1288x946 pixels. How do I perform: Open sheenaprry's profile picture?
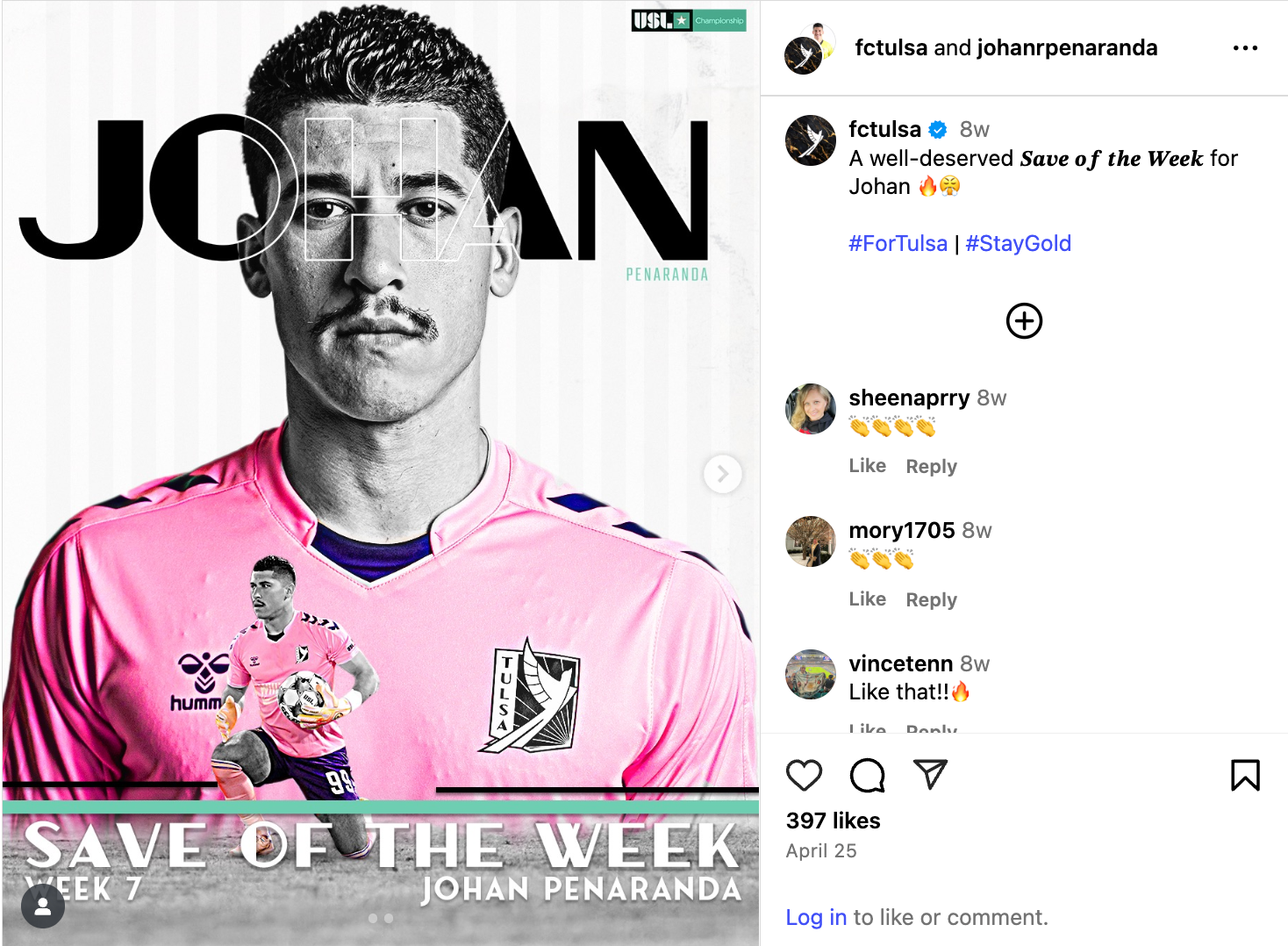(811, 409)
